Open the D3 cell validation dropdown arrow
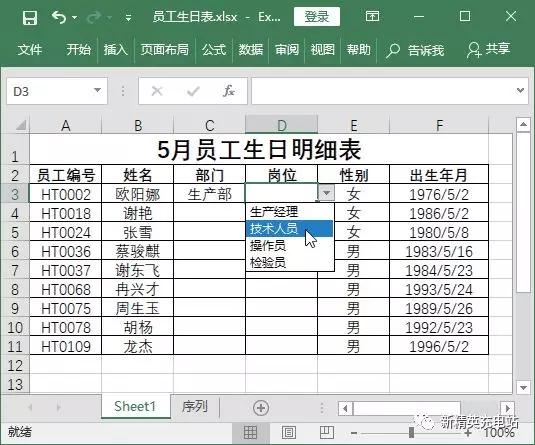Viewport: 535px width, 445px height. (327, 193)
